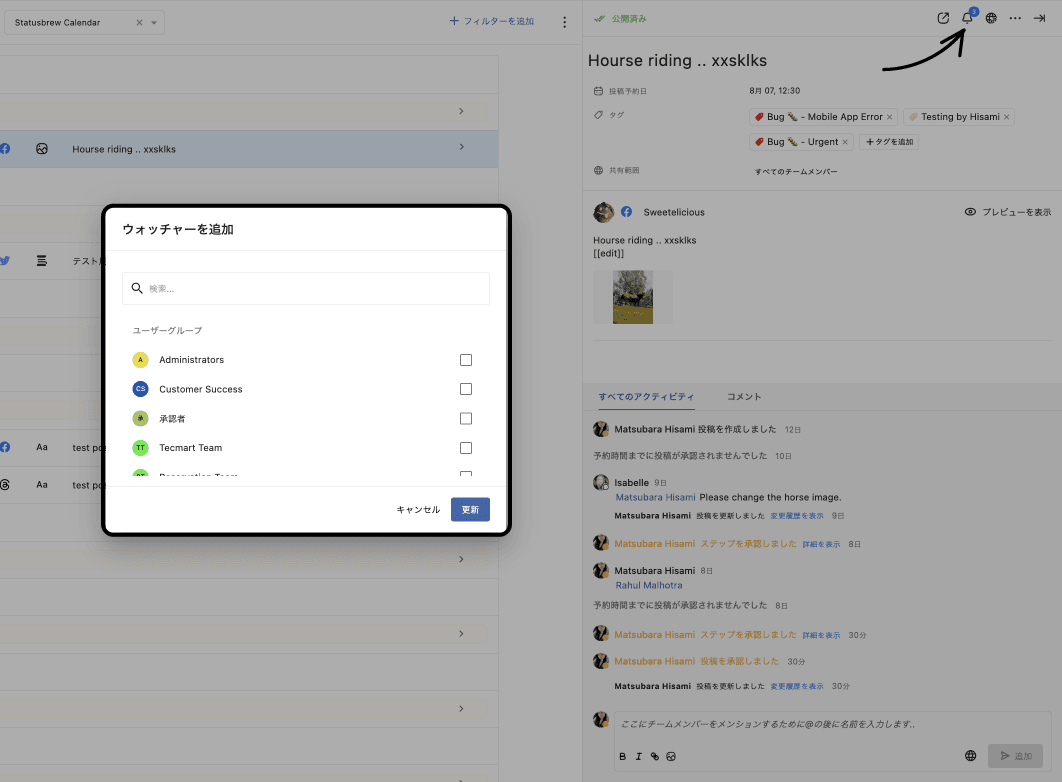Apply bold formatting in comment box
Viewport: 1062px width, 782px height.
point(622,757)
